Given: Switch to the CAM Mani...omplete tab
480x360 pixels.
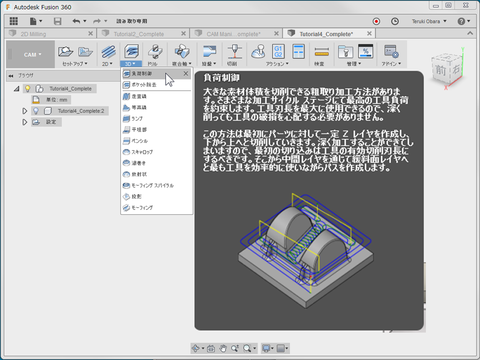Looking at the screenshot, I should 233,34.
